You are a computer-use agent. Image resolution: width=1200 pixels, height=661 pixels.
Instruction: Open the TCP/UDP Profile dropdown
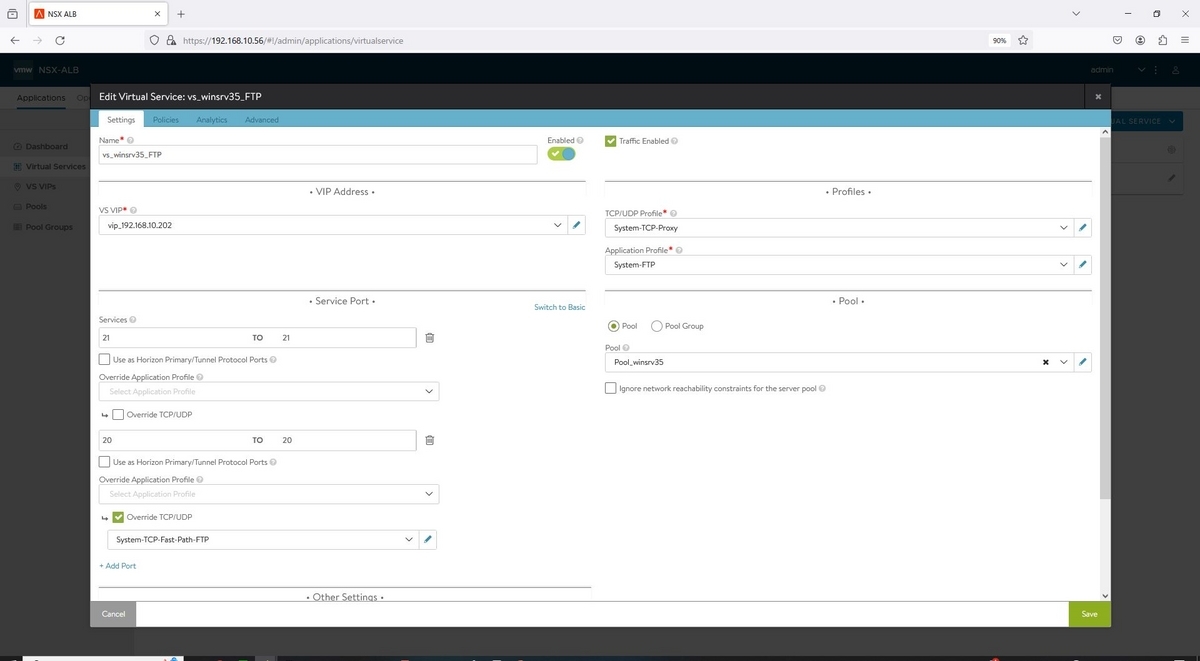(1064, 228)
